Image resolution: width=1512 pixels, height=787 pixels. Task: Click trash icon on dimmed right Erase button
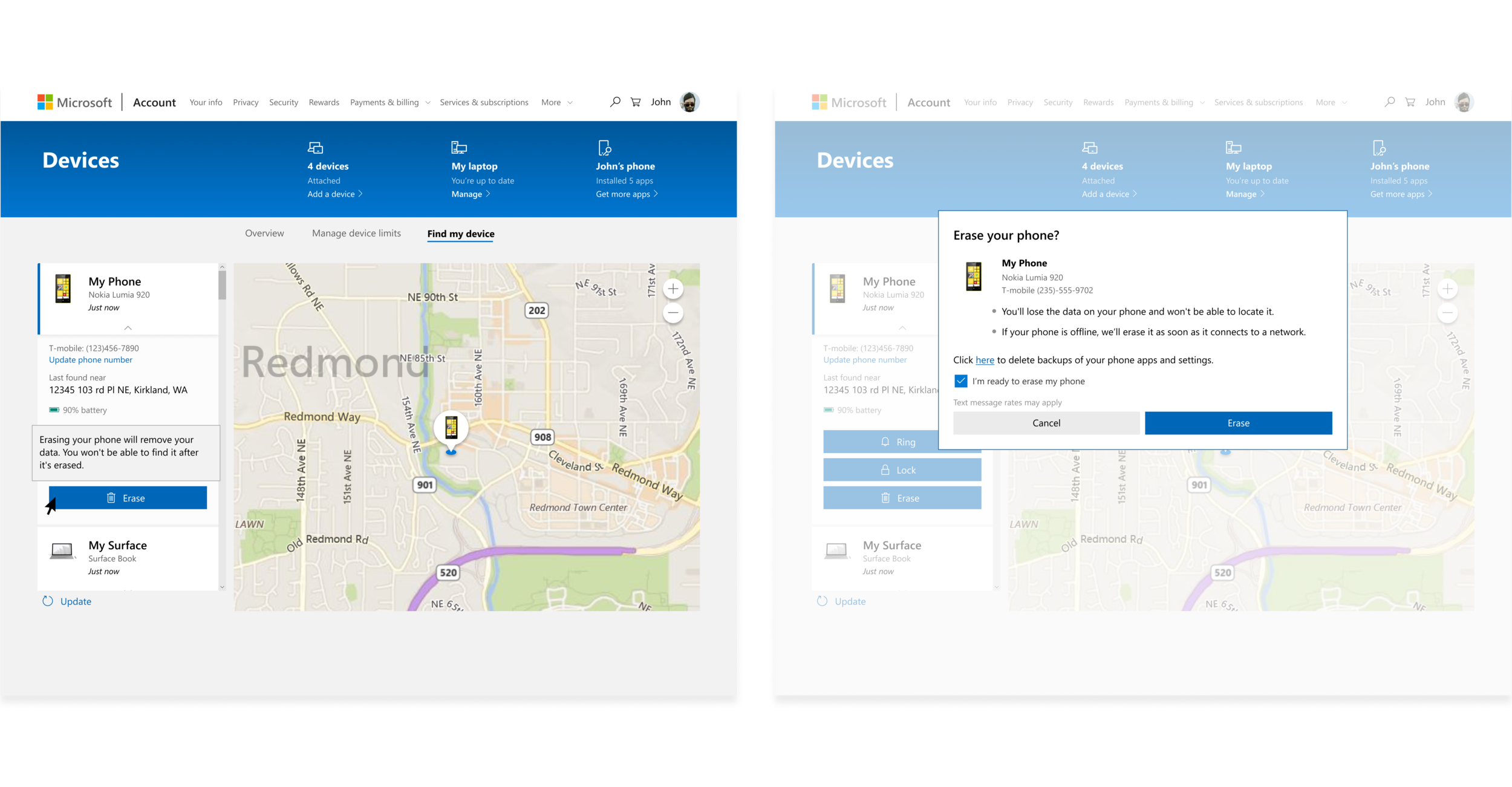(x=885, y=498)
